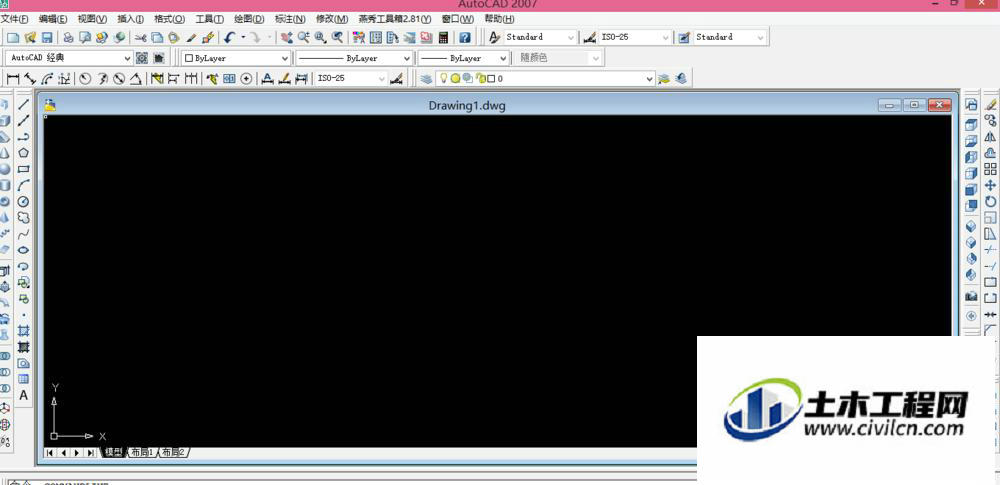
Task: Switch to the 布局1 layout tab
Action: coord(142,452)
